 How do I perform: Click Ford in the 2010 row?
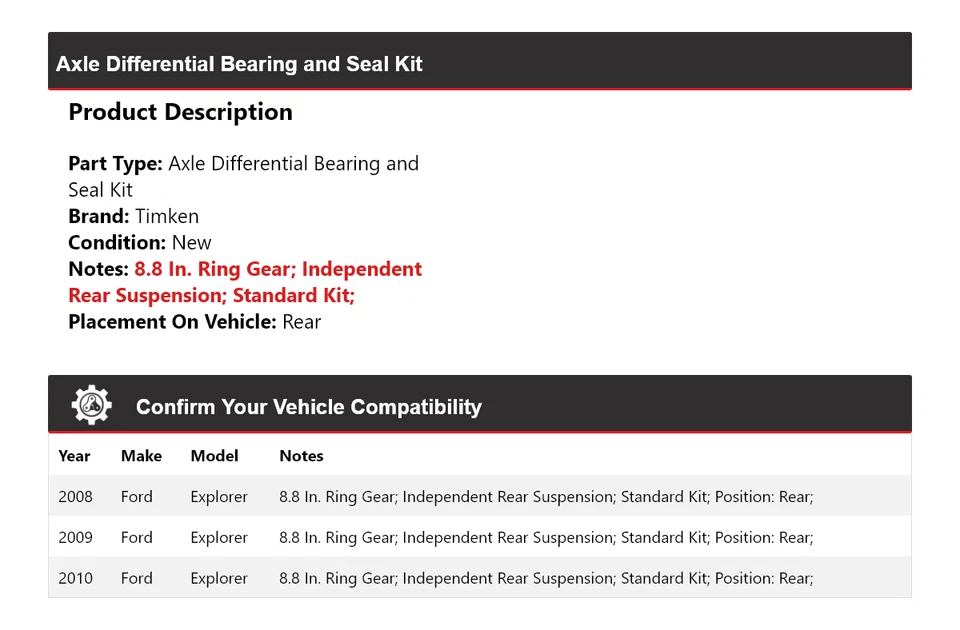click(137, 578)
